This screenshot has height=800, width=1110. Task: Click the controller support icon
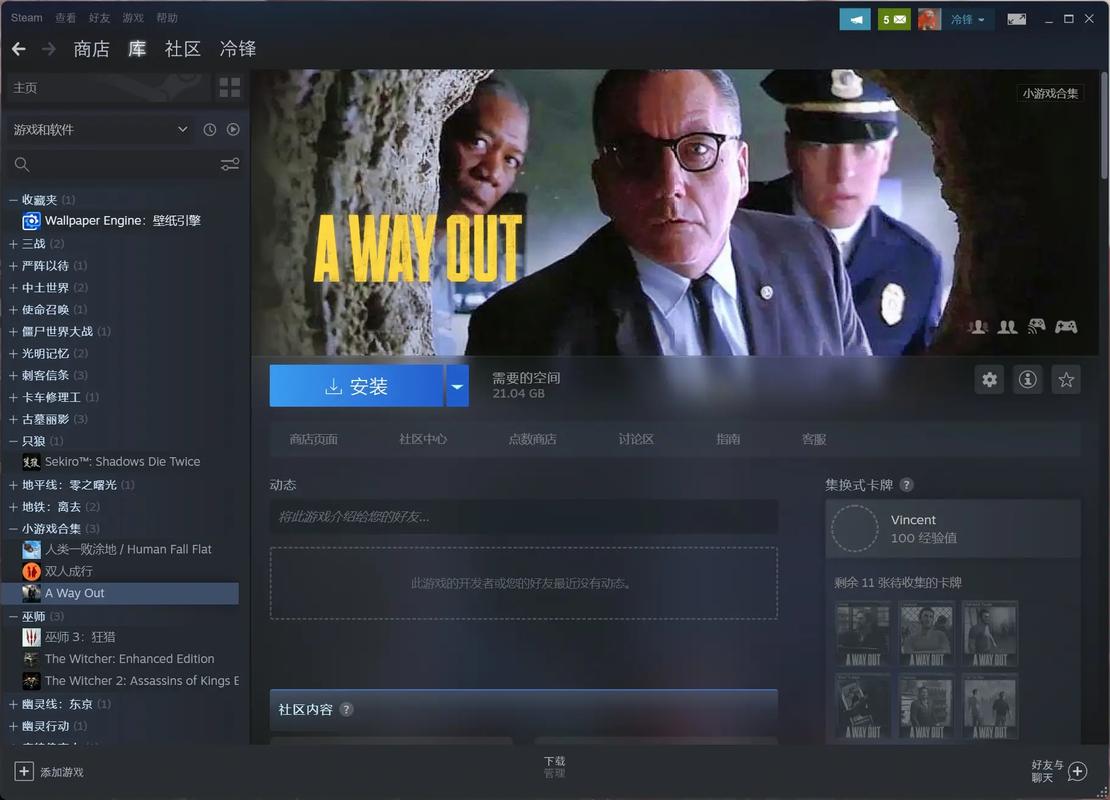coord(1066,326)
